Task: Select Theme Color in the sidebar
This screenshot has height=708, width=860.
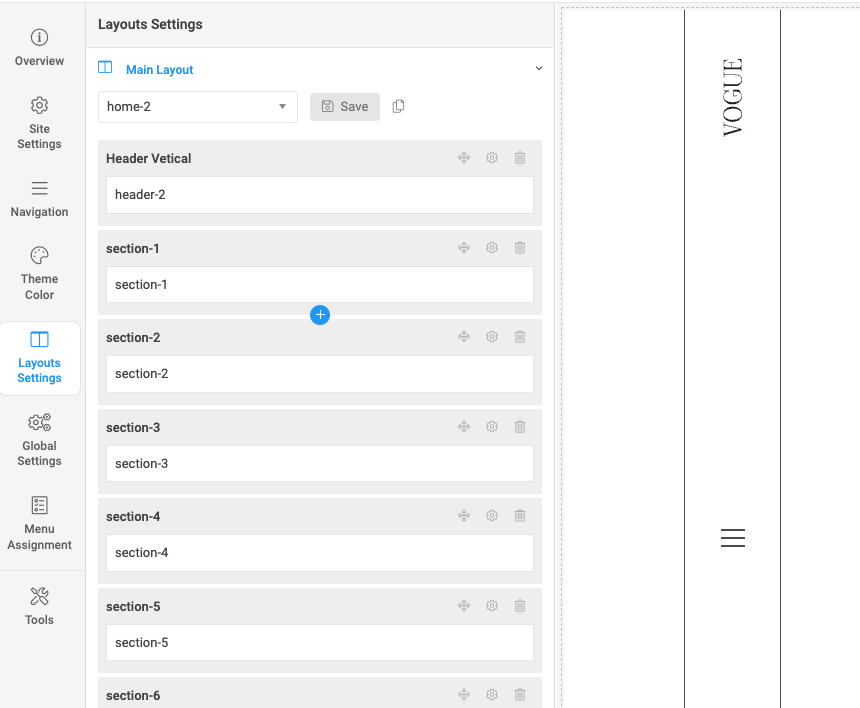Action: pyautogui.click(x=40, y=273)
